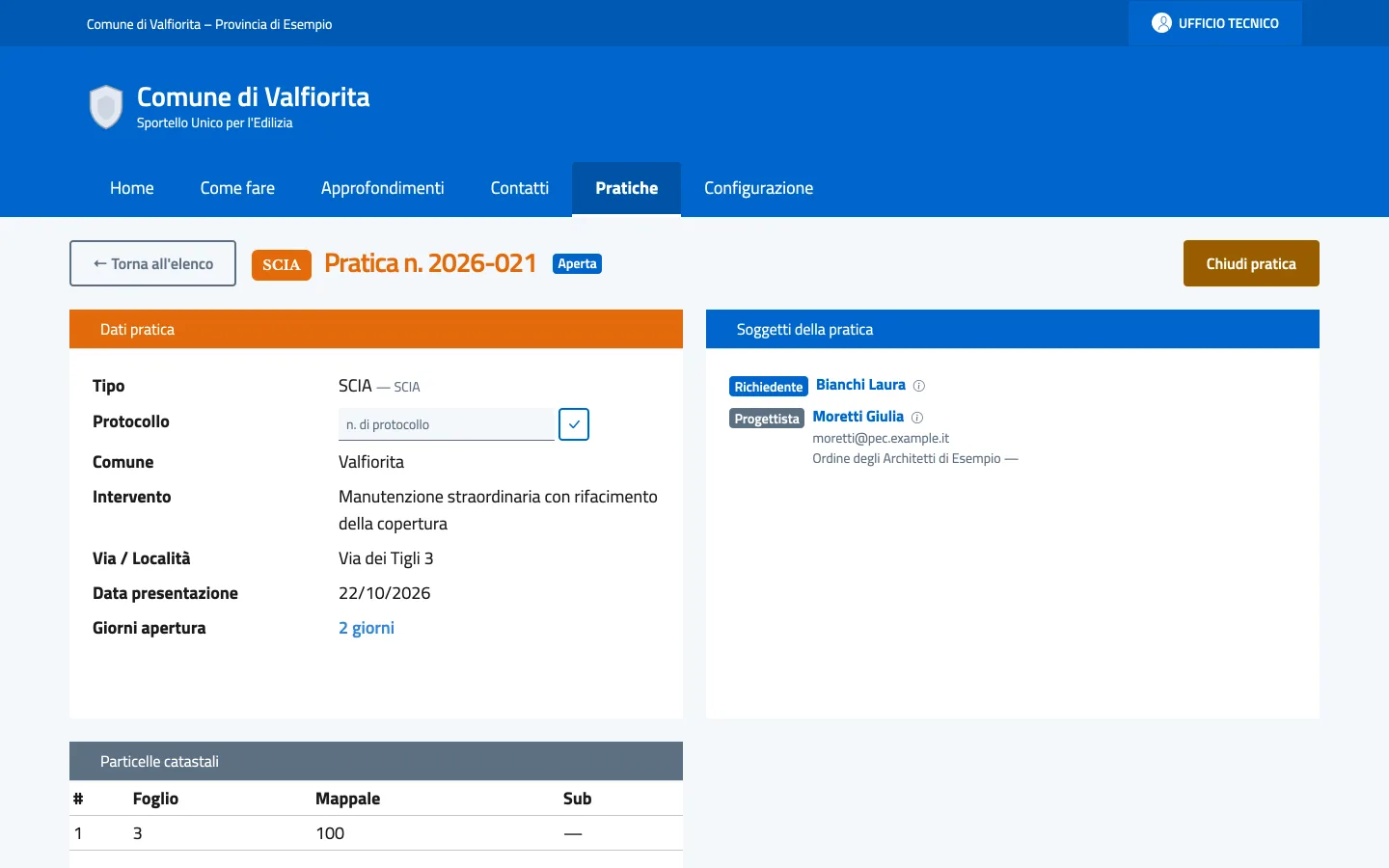The image size is (1389, 868).
Task: Show info icon next to Moretti Giulia
Action: click(x=917, y=418)
